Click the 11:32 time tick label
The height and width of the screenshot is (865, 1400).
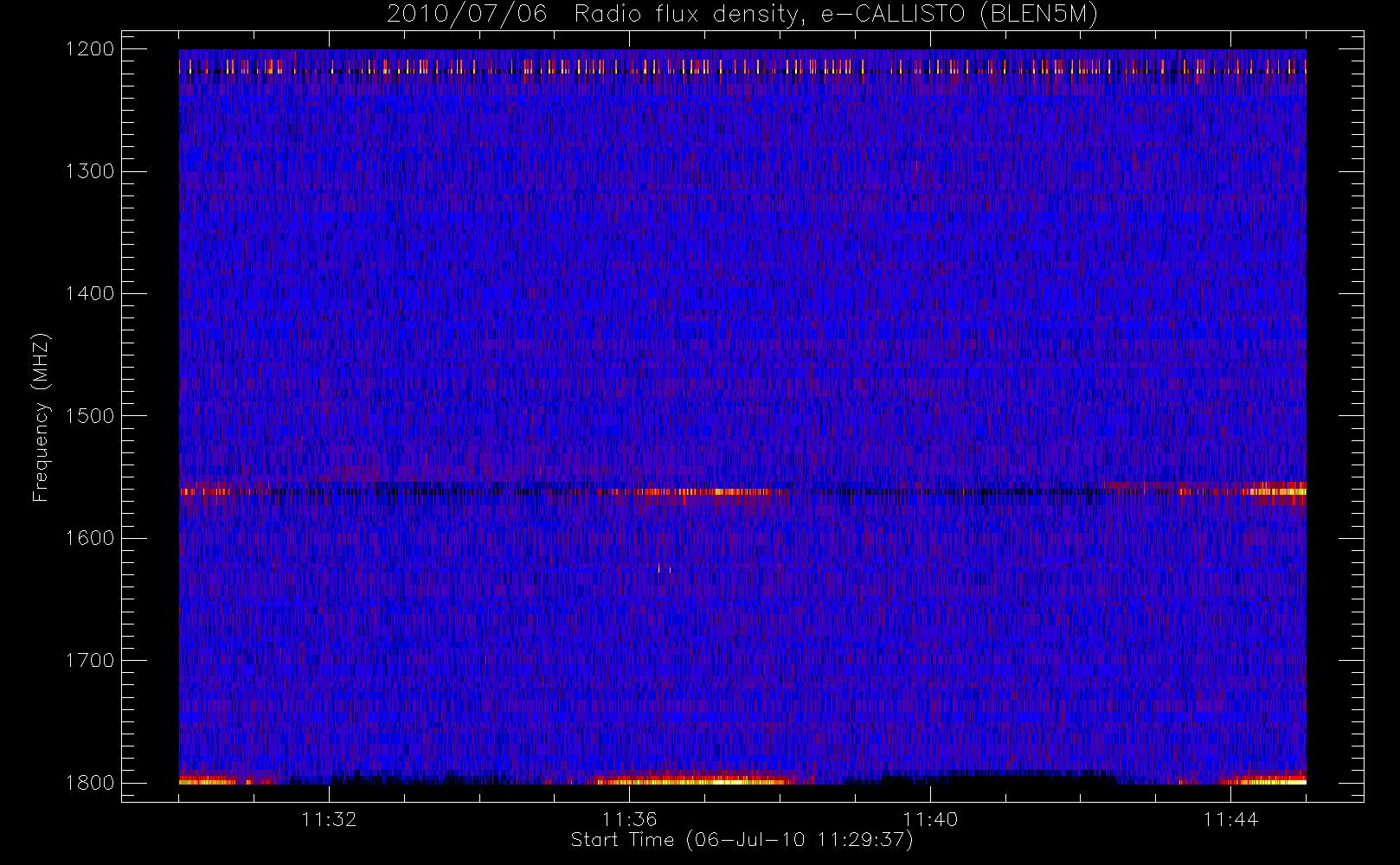(x=329, y=819)
